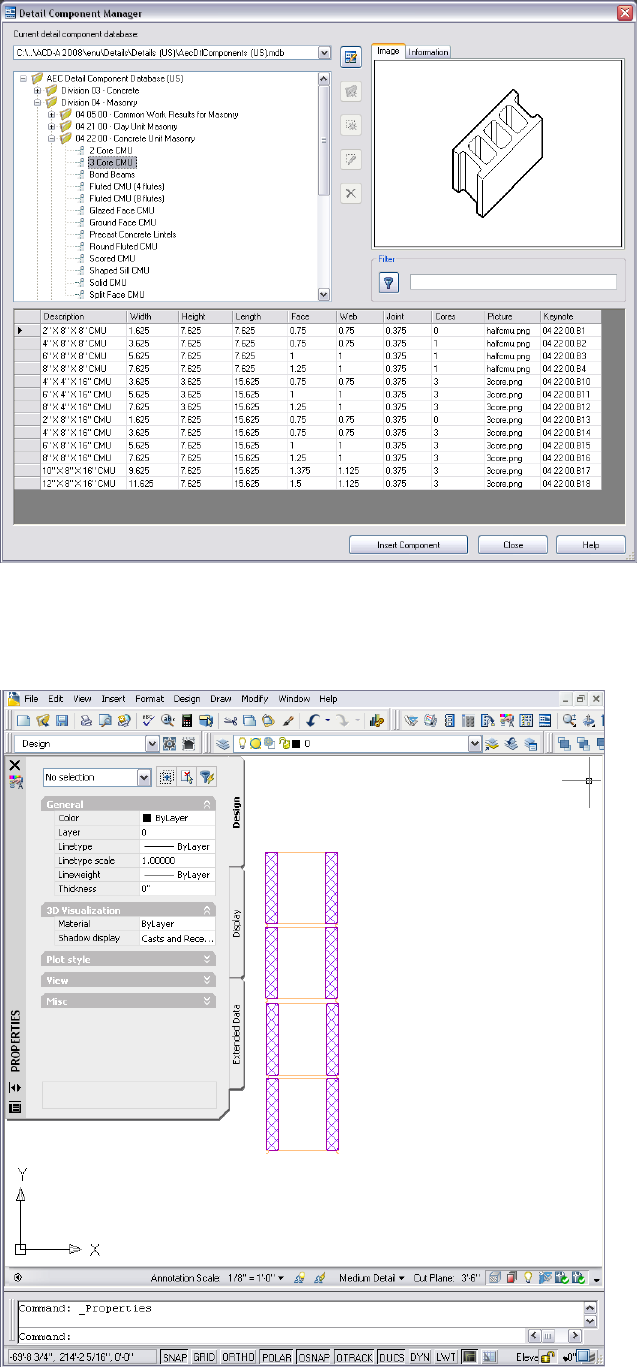The image size is (637, 1367).
Task: Click the add database icon beside path dropdown
Action: tap(351, 55)
